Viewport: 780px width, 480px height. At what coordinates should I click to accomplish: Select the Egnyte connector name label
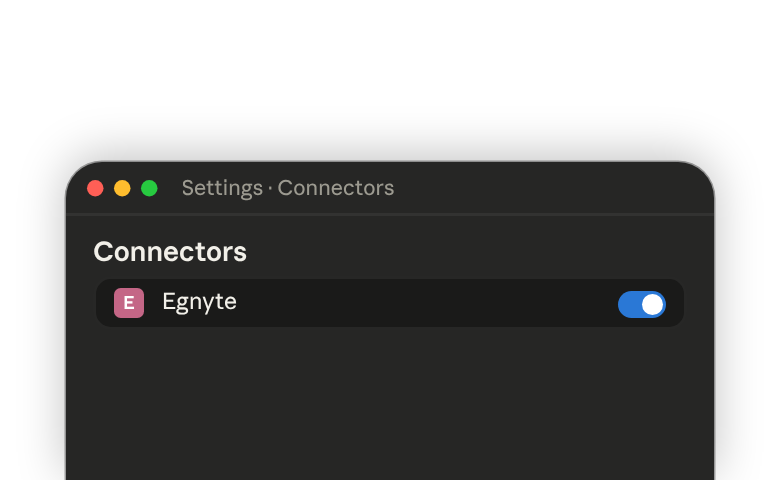(x=199, y=302)
